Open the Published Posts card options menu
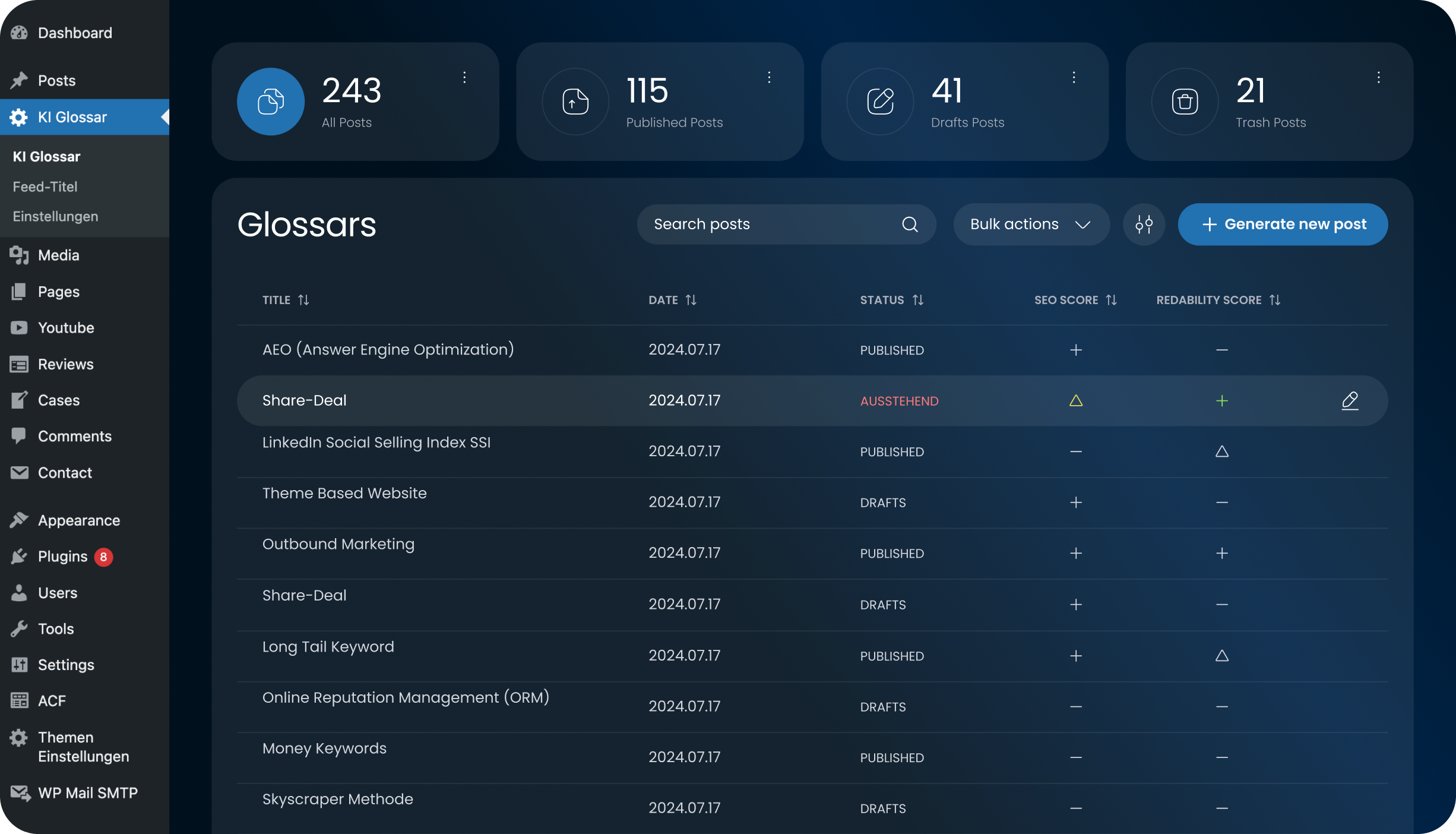The image size is (1456, 834). [x=769, y=77]
